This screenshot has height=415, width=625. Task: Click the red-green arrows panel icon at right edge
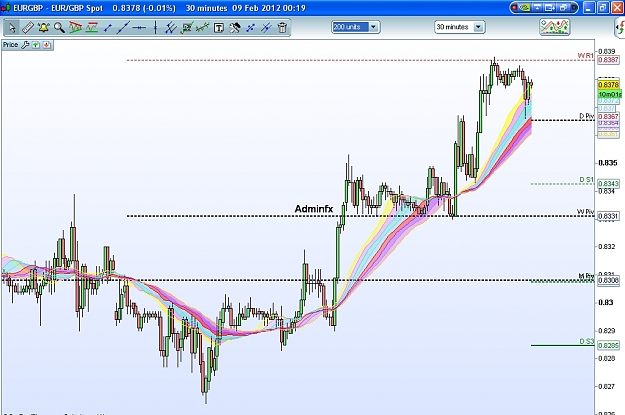pyautogui.click(x=620, y=28)
